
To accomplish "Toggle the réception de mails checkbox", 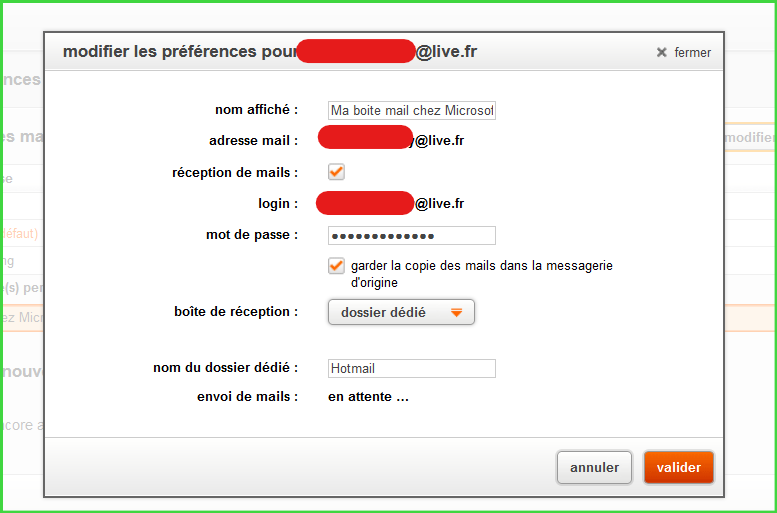I will [x=337, y=172].
